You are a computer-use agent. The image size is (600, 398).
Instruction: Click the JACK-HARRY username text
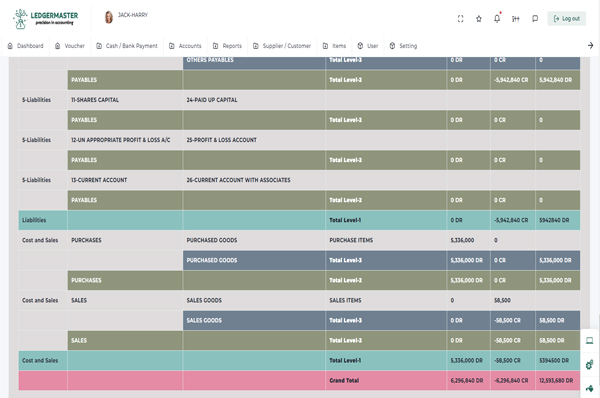(x=133, y=15)
